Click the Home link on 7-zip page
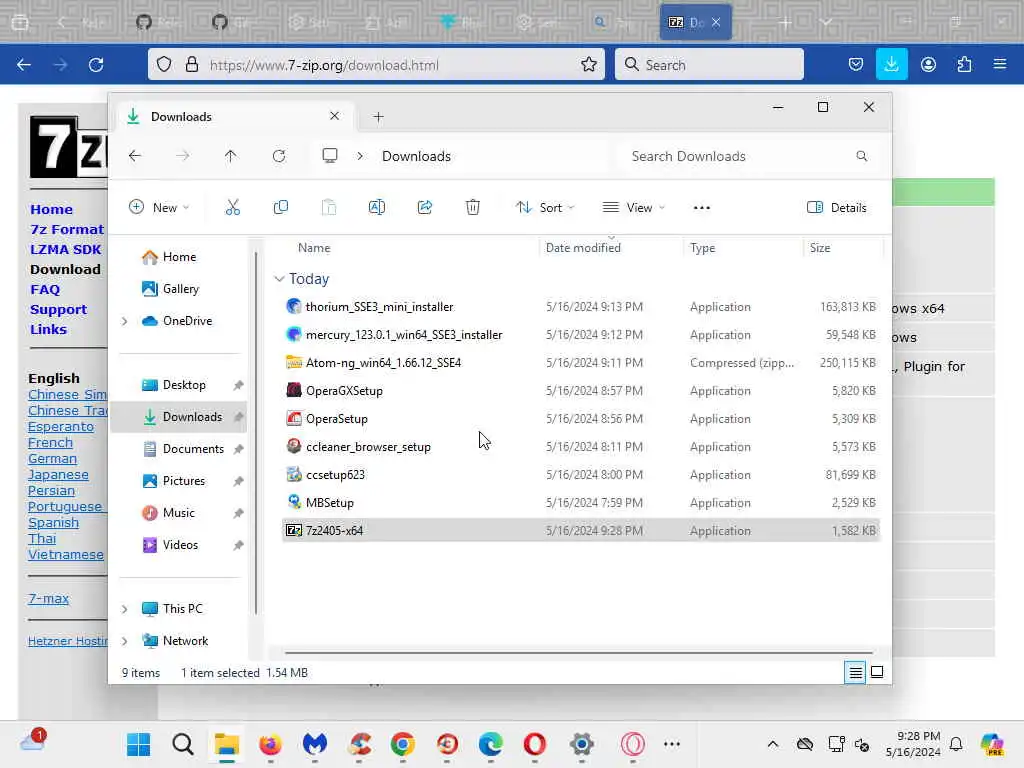This screenshot has width=1024, height=768. [52, 210]
